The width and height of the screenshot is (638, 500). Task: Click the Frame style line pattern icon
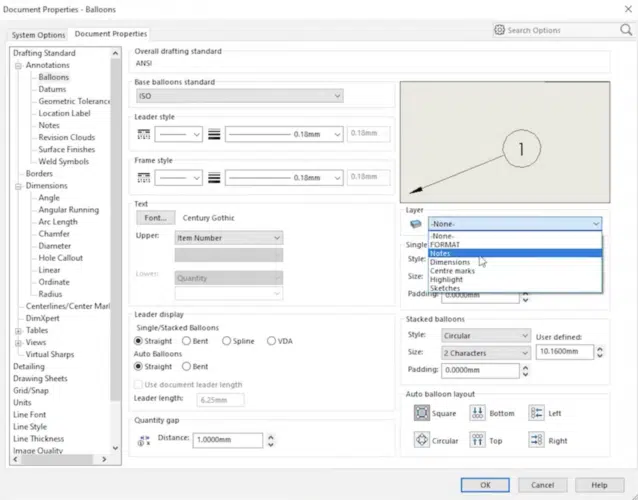[x=144, y=178]
